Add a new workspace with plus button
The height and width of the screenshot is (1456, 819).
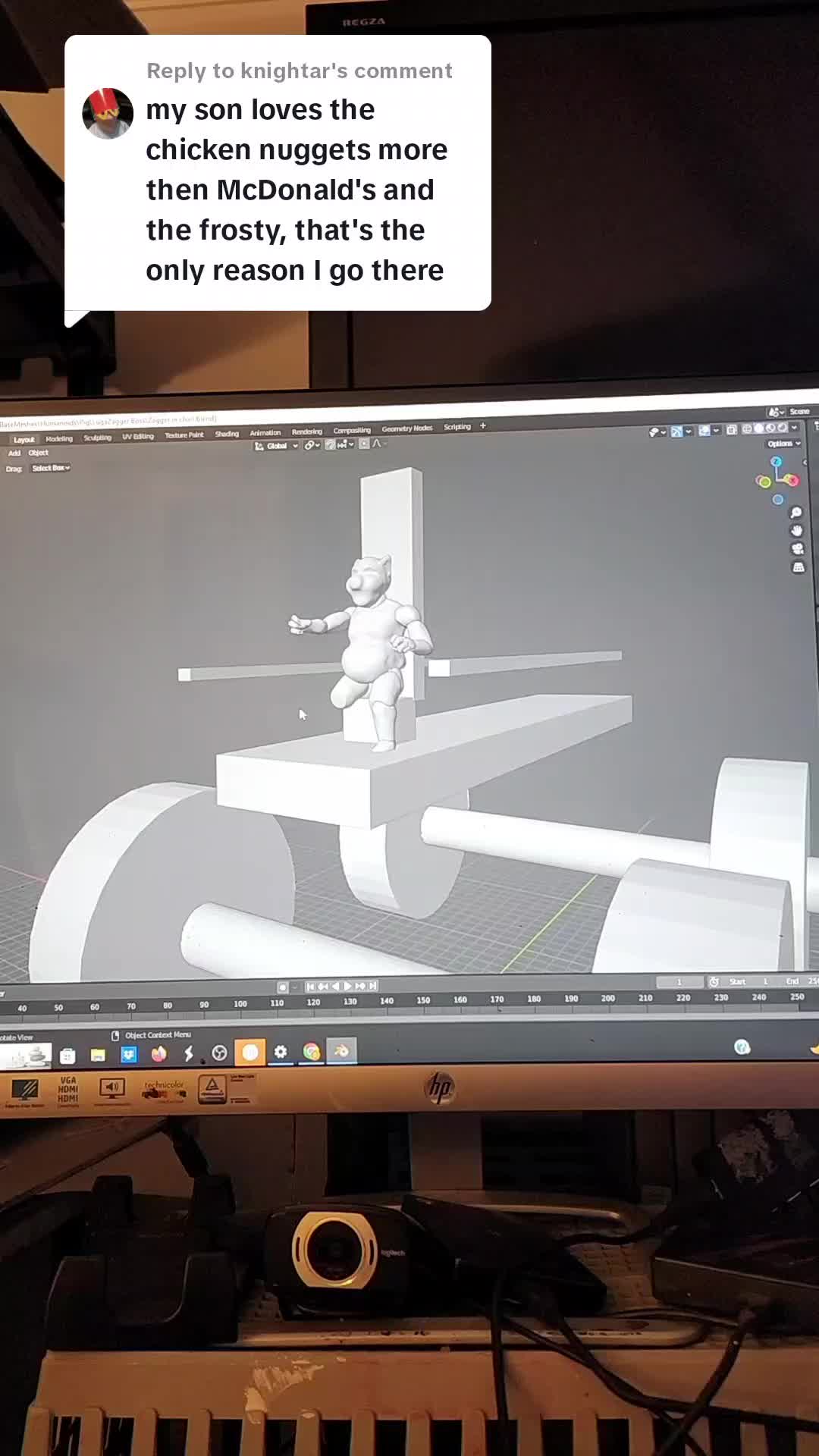click(483, 425)
